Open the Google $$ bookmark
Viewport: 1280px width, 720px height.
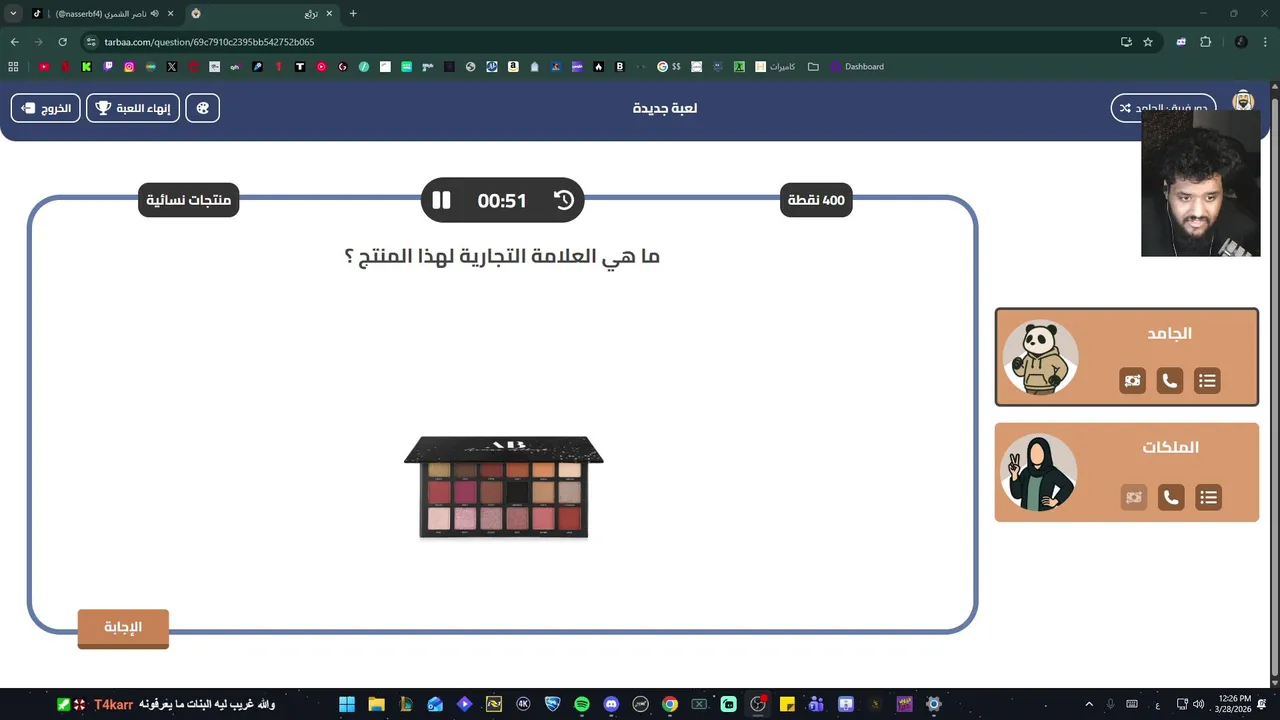click(669, 67)
